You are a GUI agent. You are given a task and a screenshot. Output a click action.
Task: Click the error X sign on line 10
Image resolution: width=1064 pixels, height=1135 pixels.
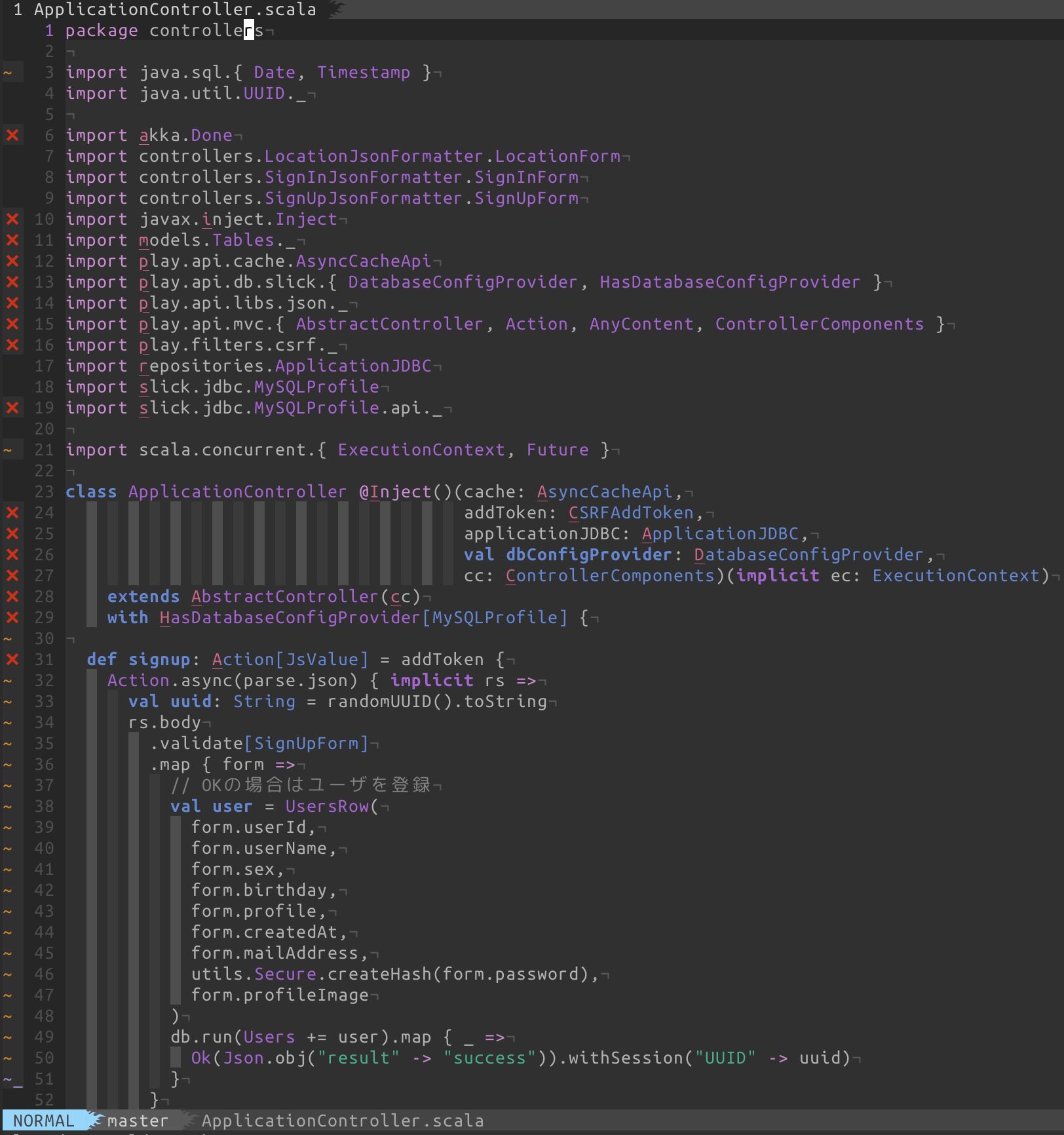click(x=12, y=220)
